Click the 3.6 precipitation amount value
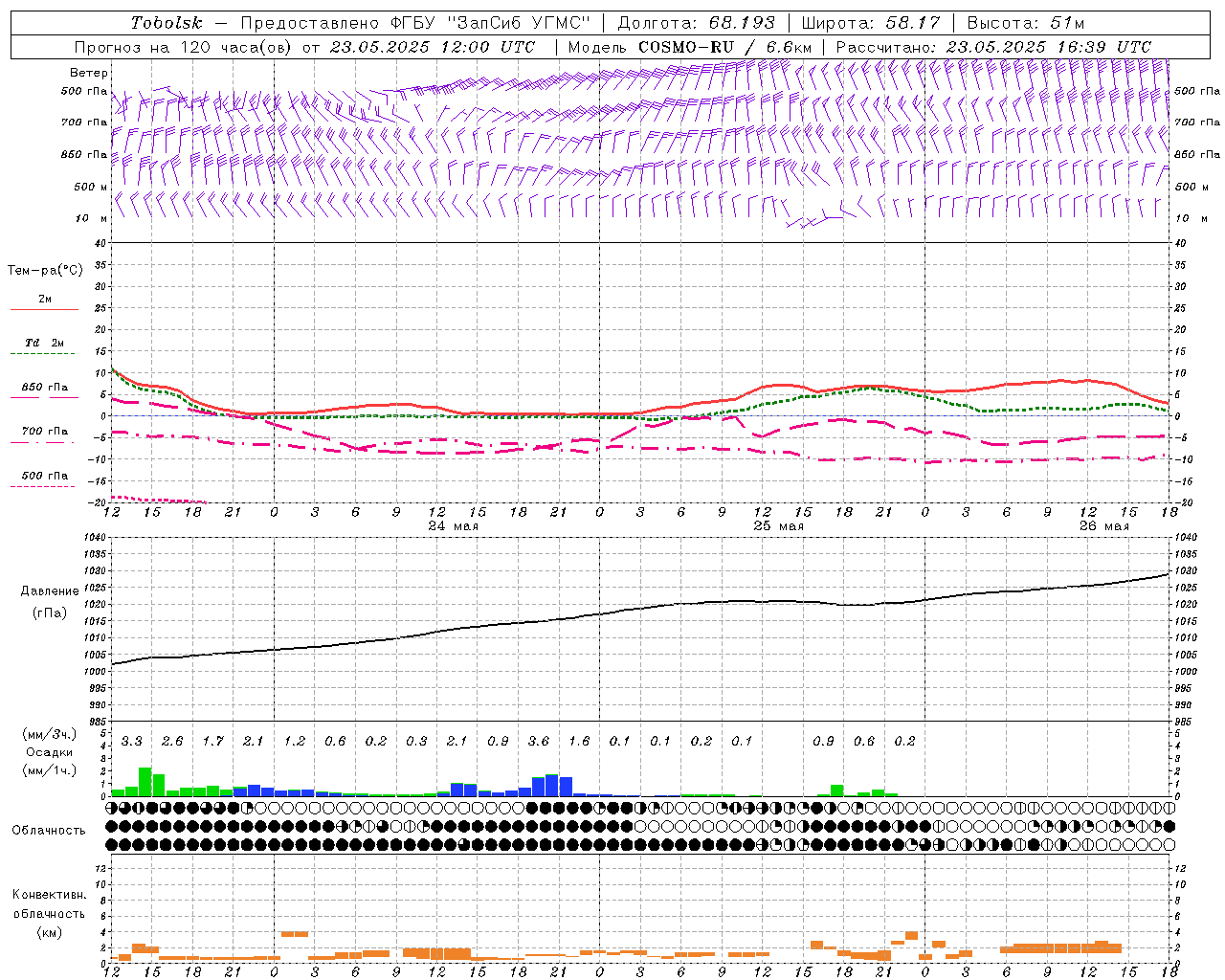Image resolution: width=1225 pixels, height=980 pixels. click(x=539, y=742)
